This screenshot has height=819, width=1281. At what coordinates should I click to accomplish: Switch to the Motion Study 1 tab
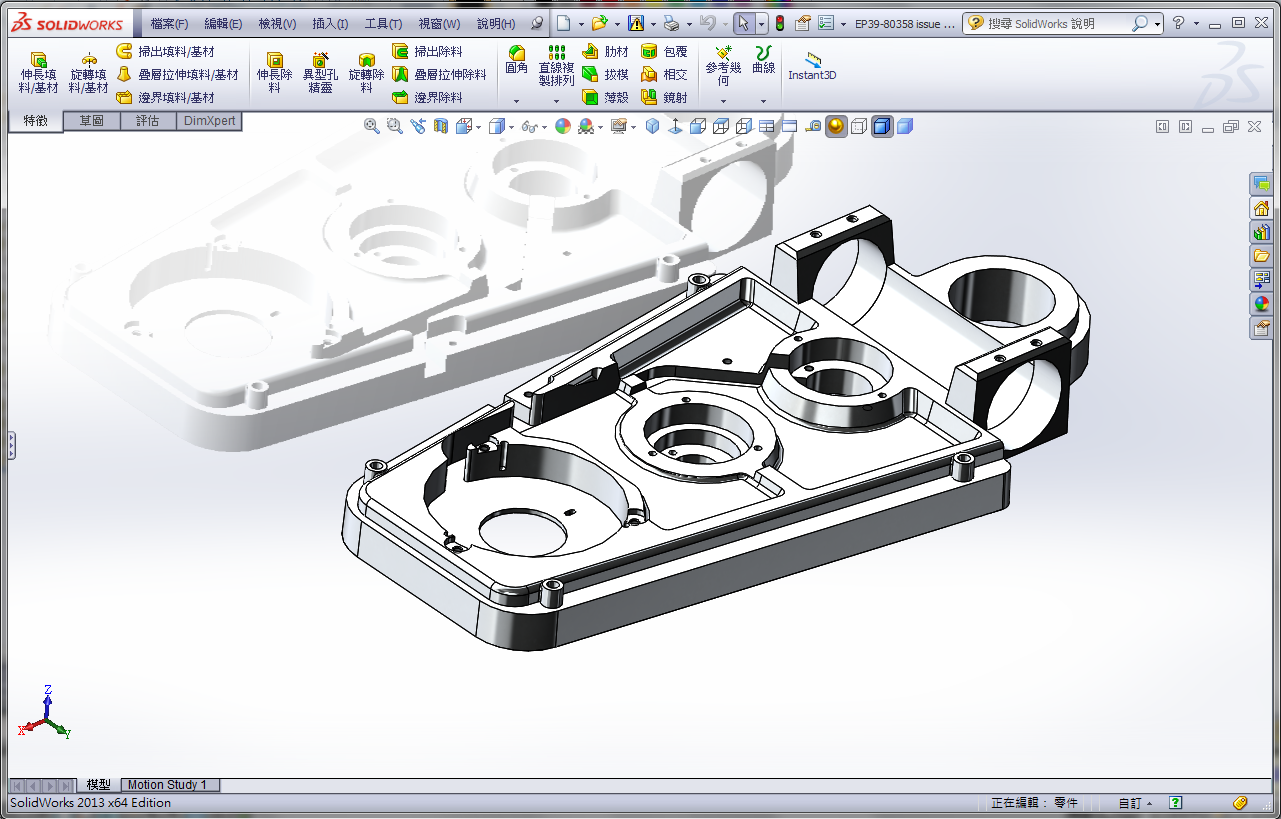[x=167, y=785]
